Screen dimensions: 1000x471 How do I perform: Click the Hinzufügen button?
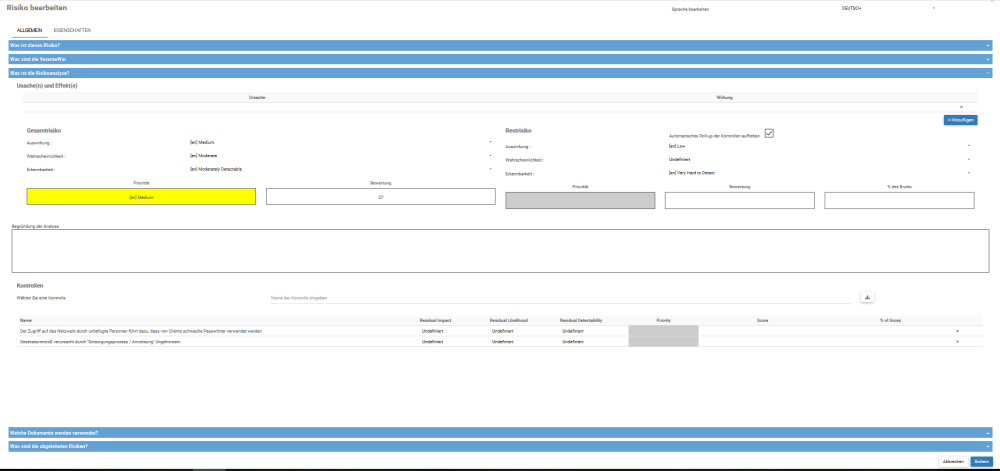tap(960, 120)
